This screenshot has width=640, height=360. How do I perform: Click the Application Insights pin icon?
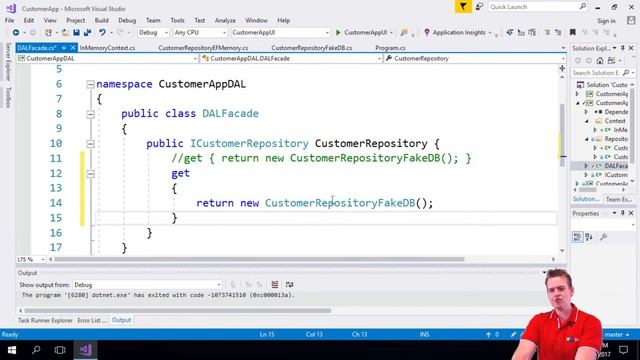tap(427, 32)
